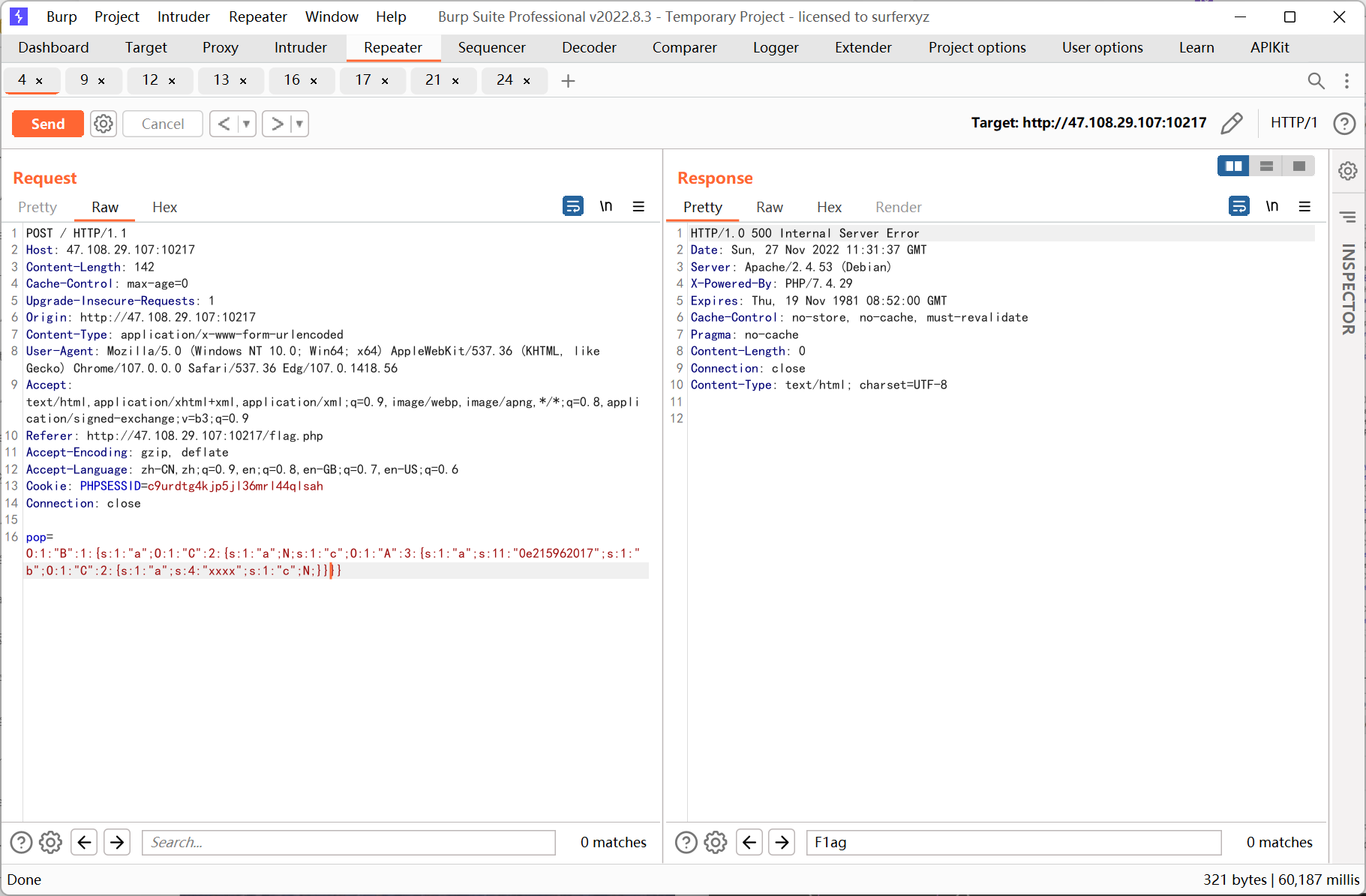Open the Burp menu
The height and width of the screenshot is (896, 1366).
62,16
